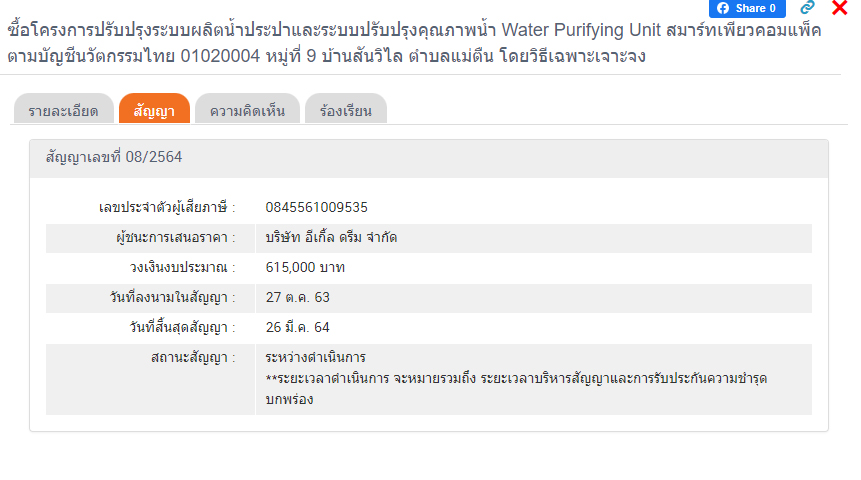Click the tax ID number 0845561009535
Image resolution: width=861 pixels, height=480 pixels.
(317, 207)
